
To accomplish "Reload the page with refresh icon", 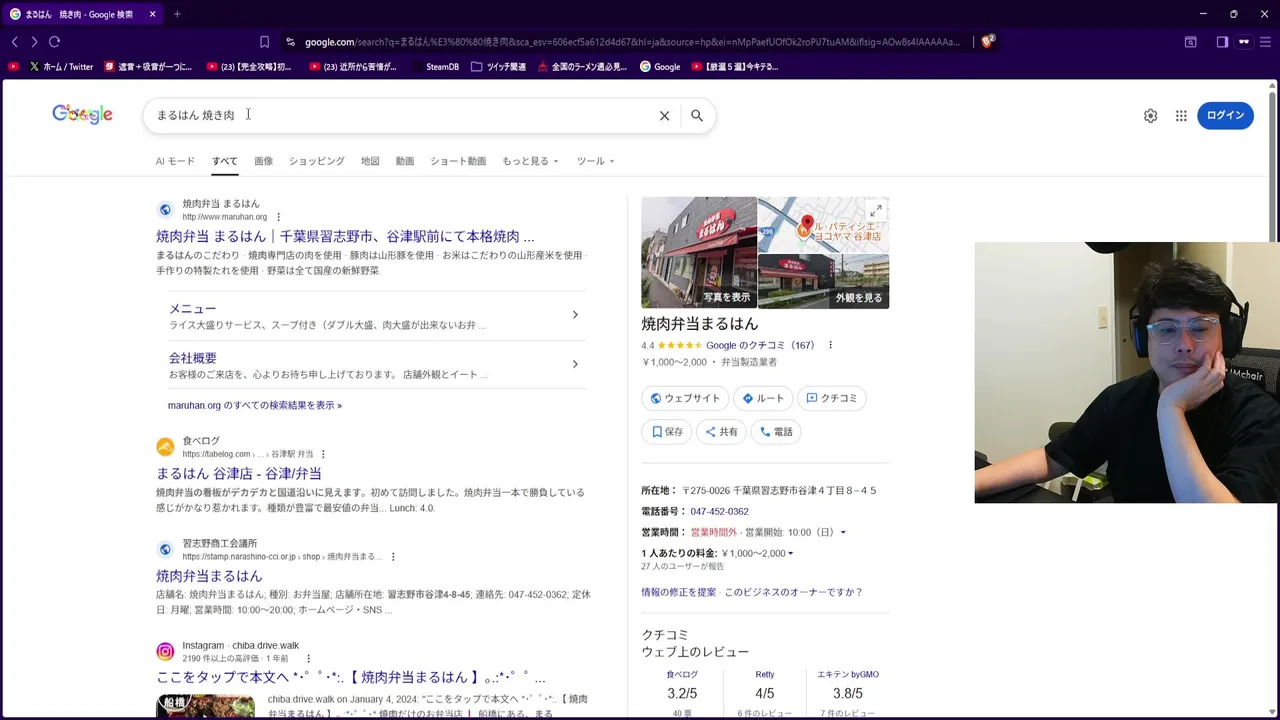I will [x=54, y=42].
